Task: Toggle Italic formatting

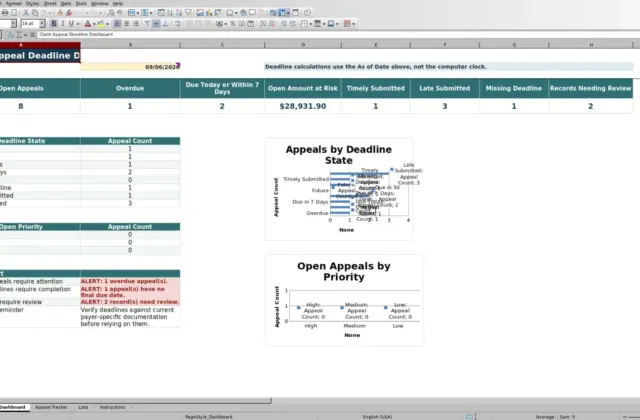Action: pos(62,24)
